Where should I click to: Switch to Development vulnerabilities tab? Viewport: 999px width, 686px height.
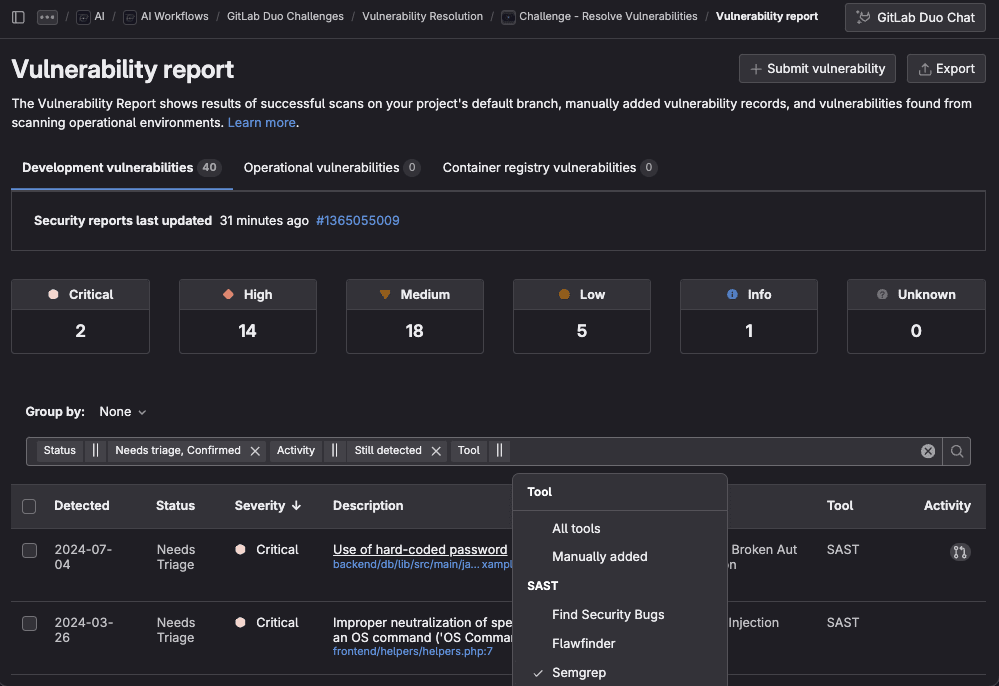[121, 168]
